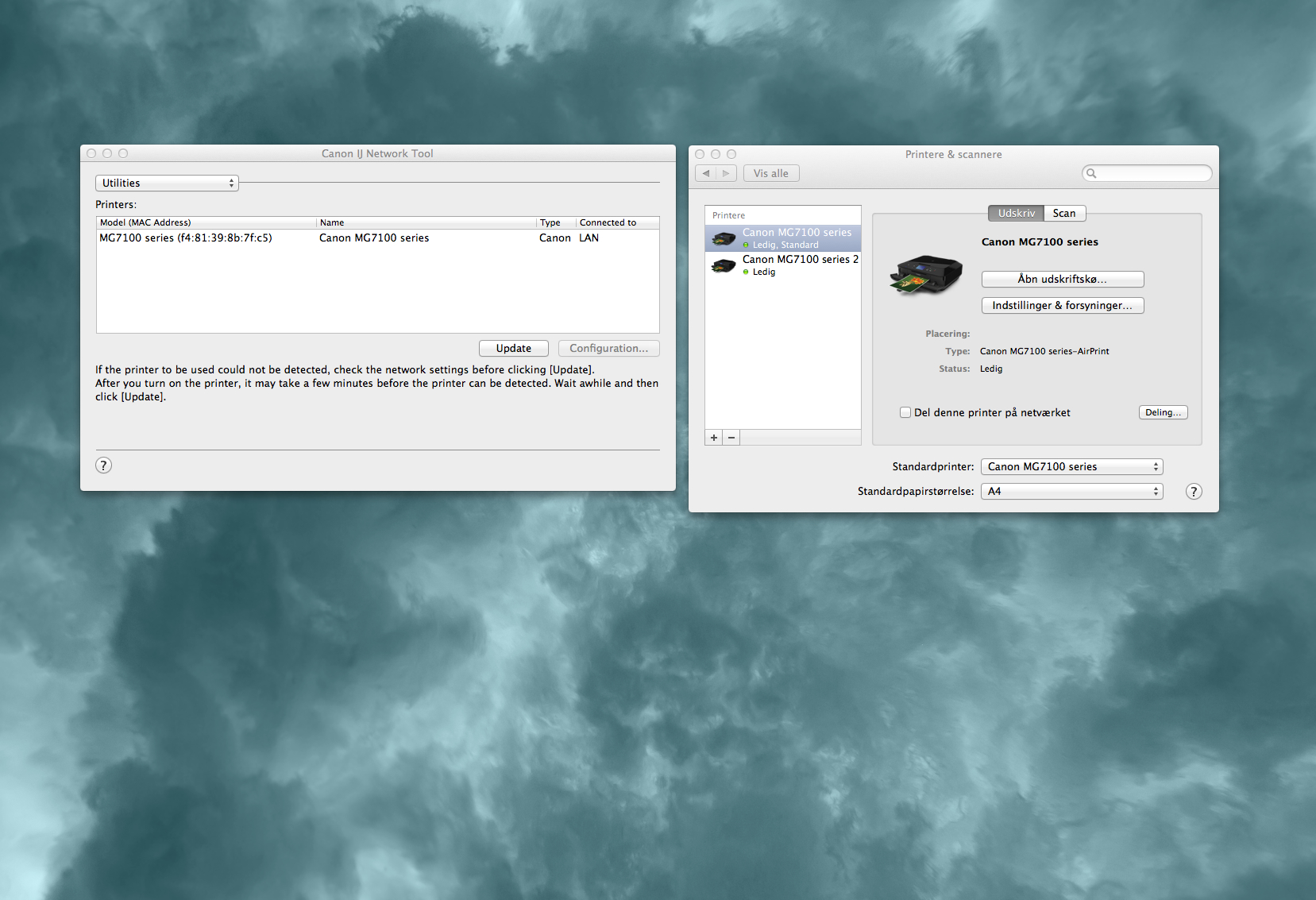Click Indstillinger & forsyninger
The image size is (1316, 900).
point(1062,305)
